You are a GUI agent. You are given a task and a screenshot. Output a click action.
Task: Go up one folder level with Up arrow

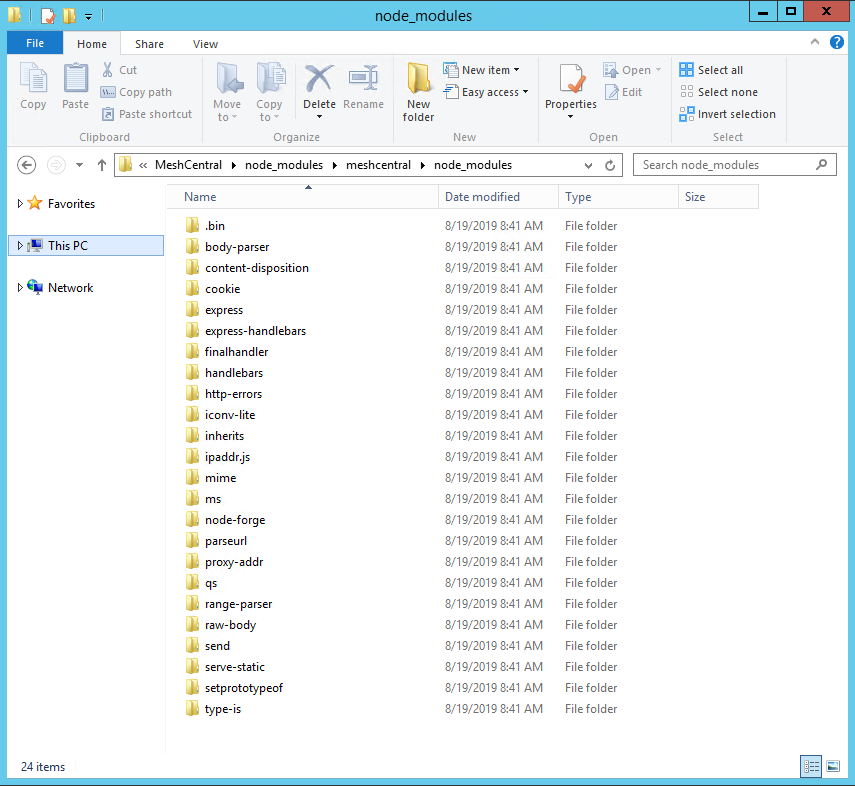click(101, 165)
